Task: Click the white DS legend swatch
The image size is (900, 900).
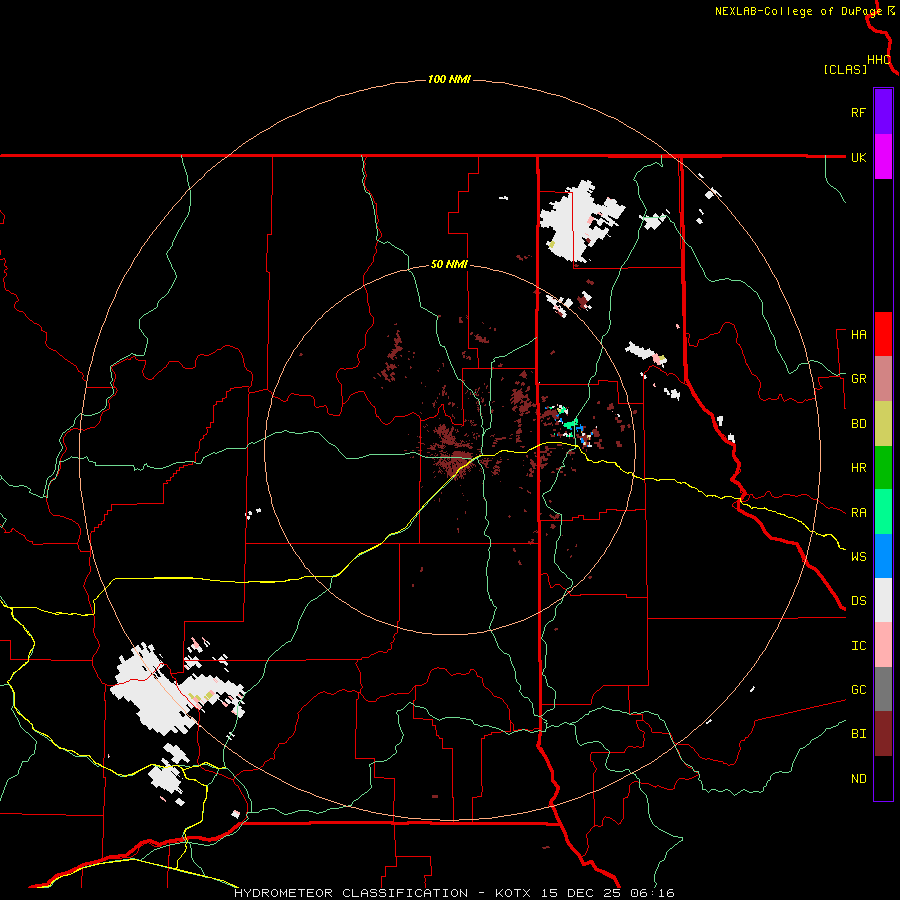Action: click(883, 600)
